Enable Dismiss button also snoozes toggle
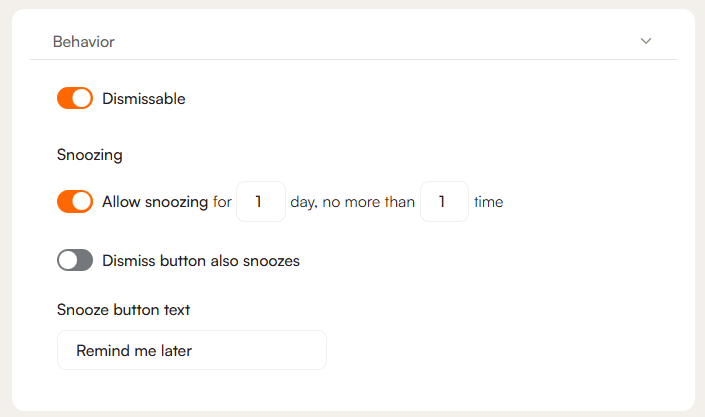The width and height of the screenshot is (705, 417). (x=75, y=261)
